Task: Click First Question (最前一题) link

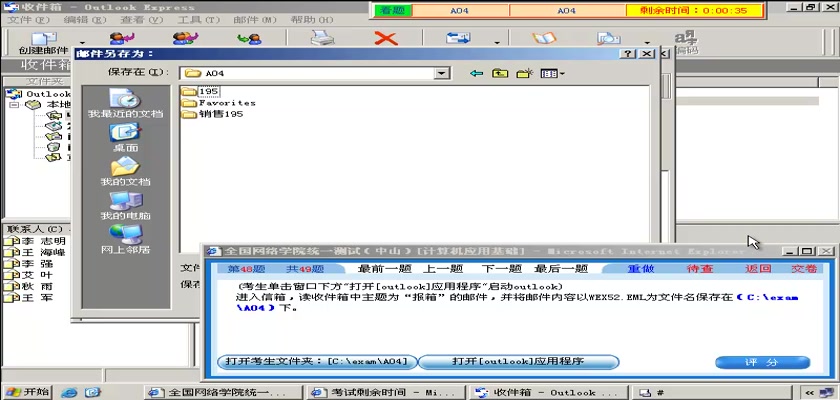Action: click(x=384, y=269)
